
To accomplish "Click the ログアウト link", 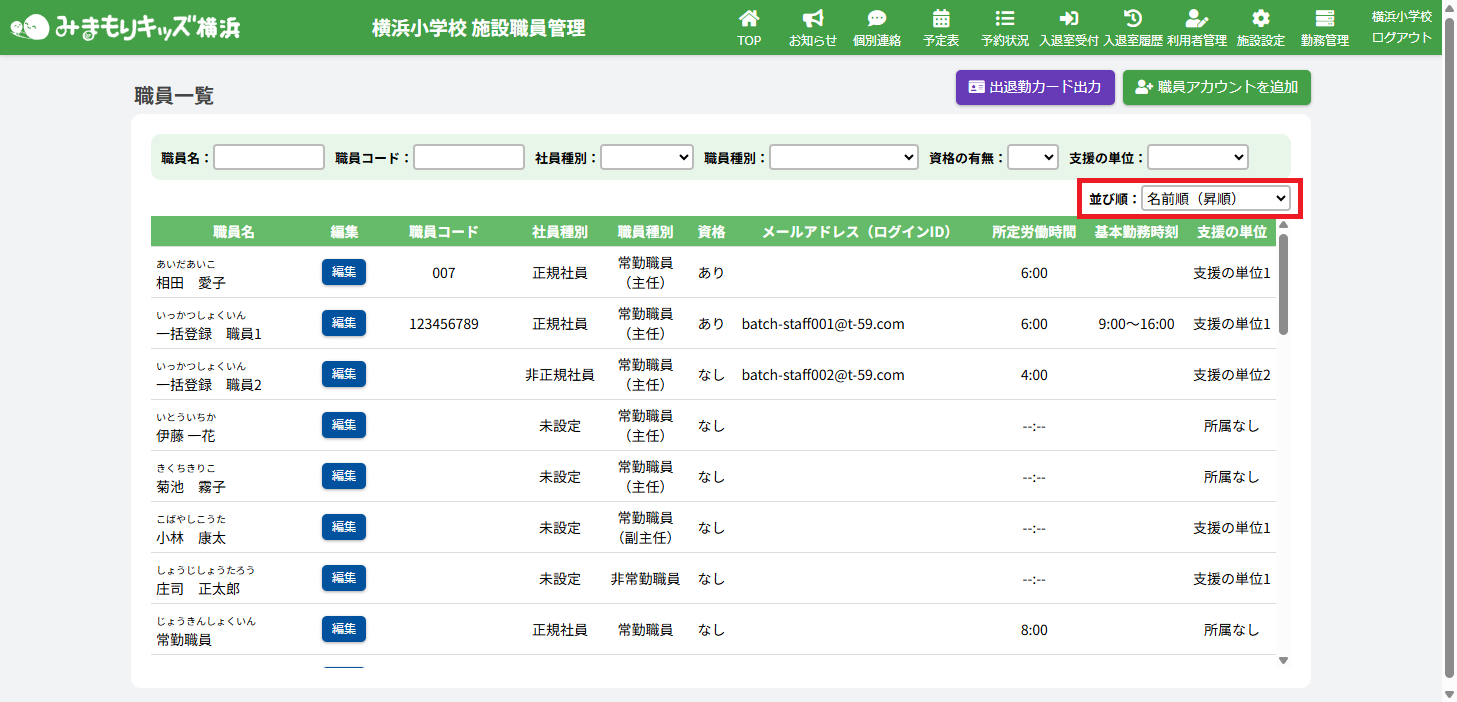I will point(1401,38).
